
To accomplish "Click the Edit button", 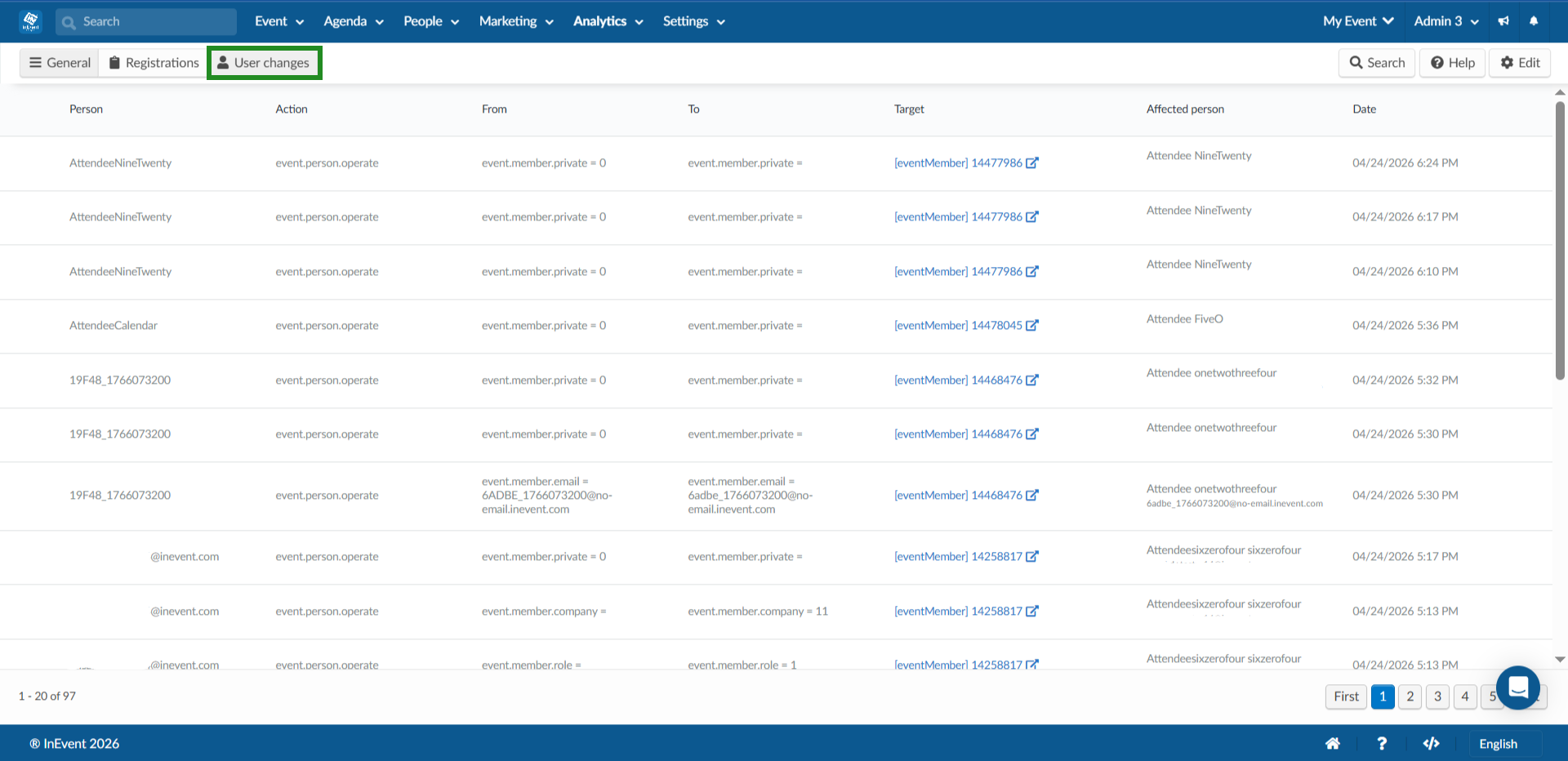I will click(1520, 63).
